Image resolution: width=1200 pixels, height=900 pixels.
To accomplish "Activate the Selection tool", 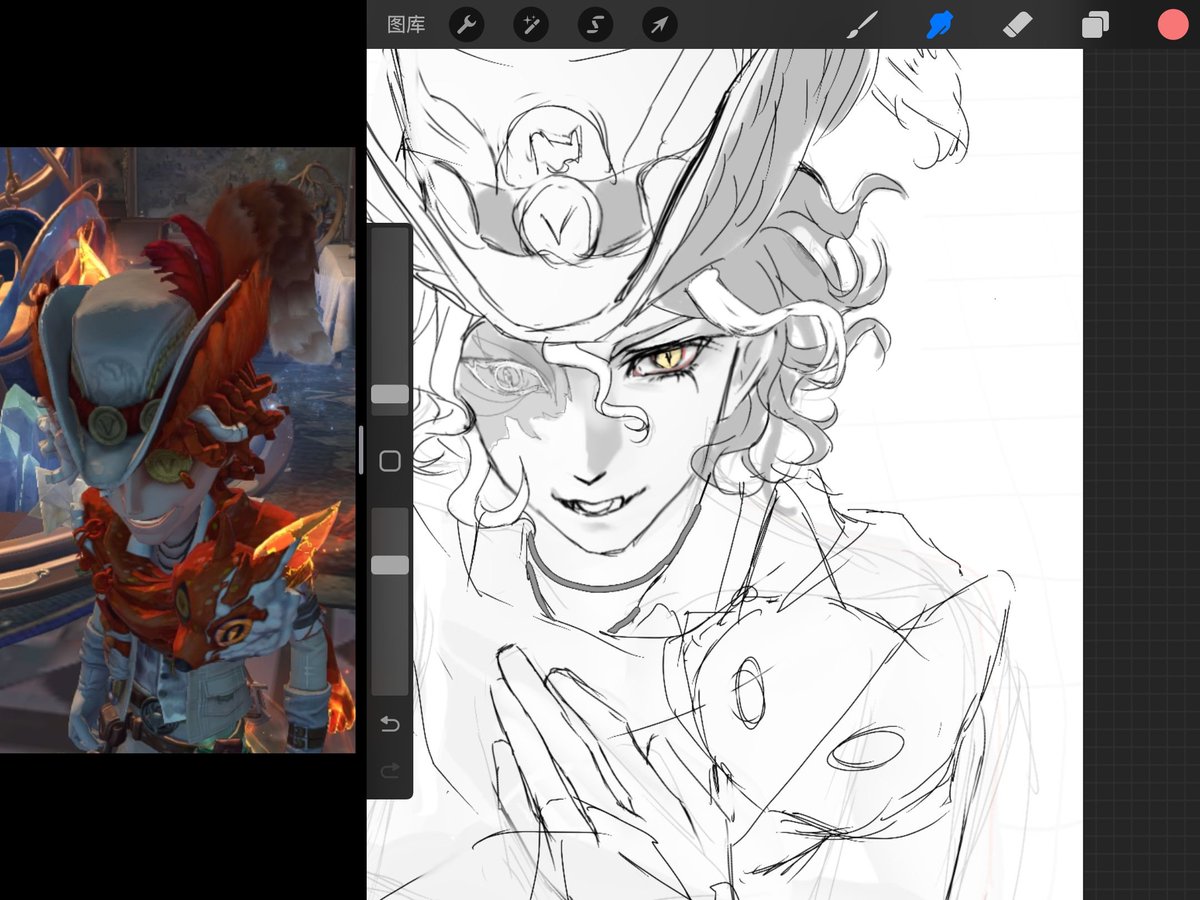I will point(594,25).
